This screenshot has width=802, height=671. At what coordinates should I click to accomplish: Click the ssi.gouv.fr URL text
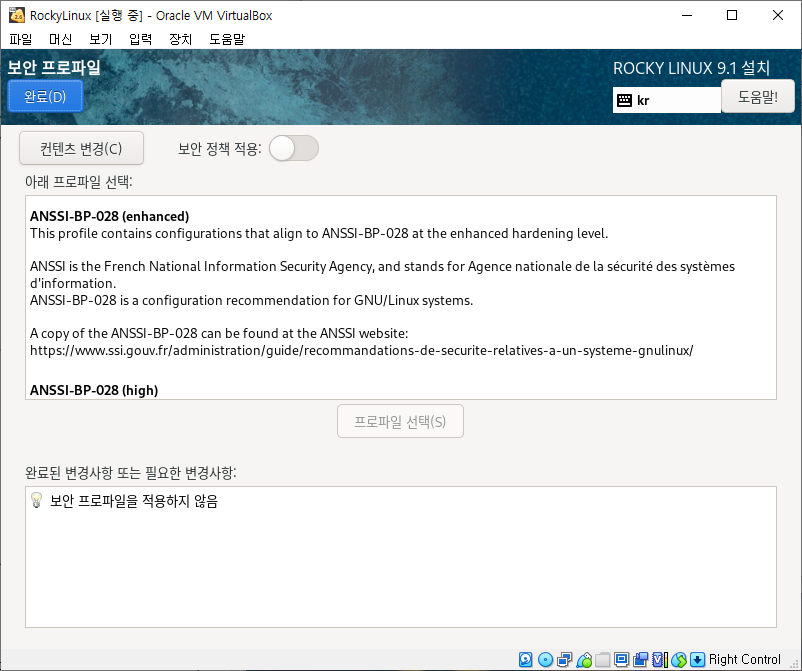pos(362,350)
